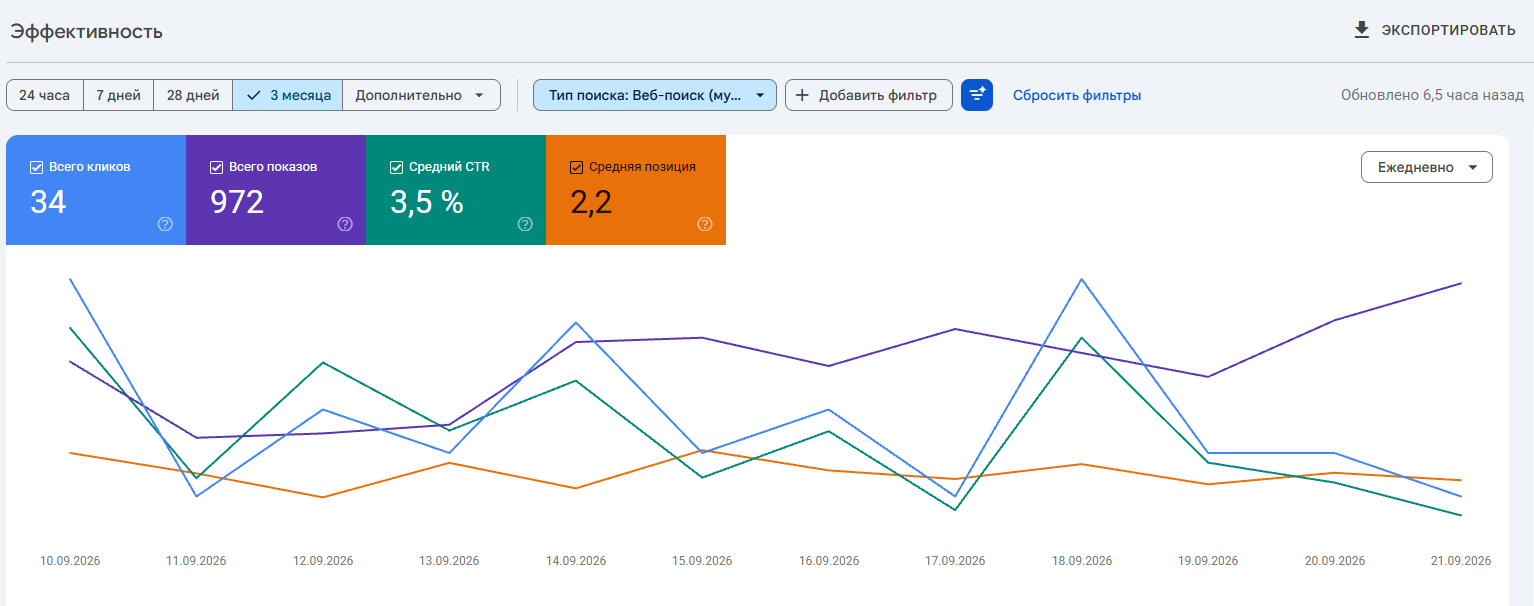Uncheck the Всего кликов checkbox
This screenshot has height=606, width=1534.
pos(37,167)
